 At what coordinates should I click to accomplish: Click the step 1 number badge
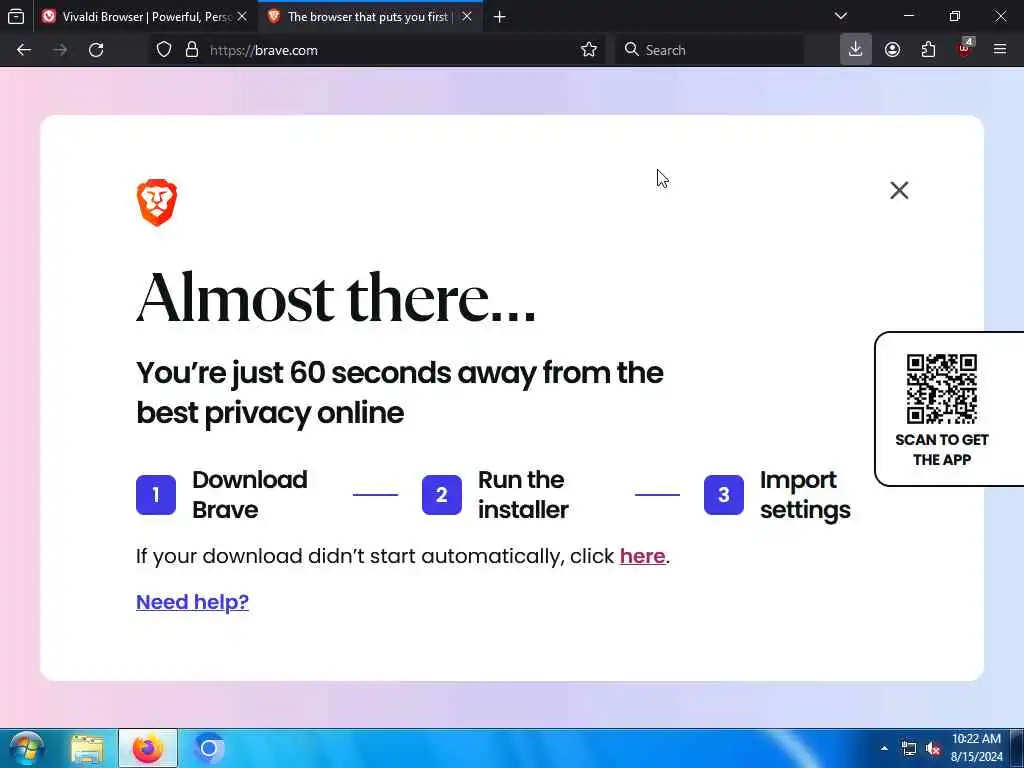point(156,495)
